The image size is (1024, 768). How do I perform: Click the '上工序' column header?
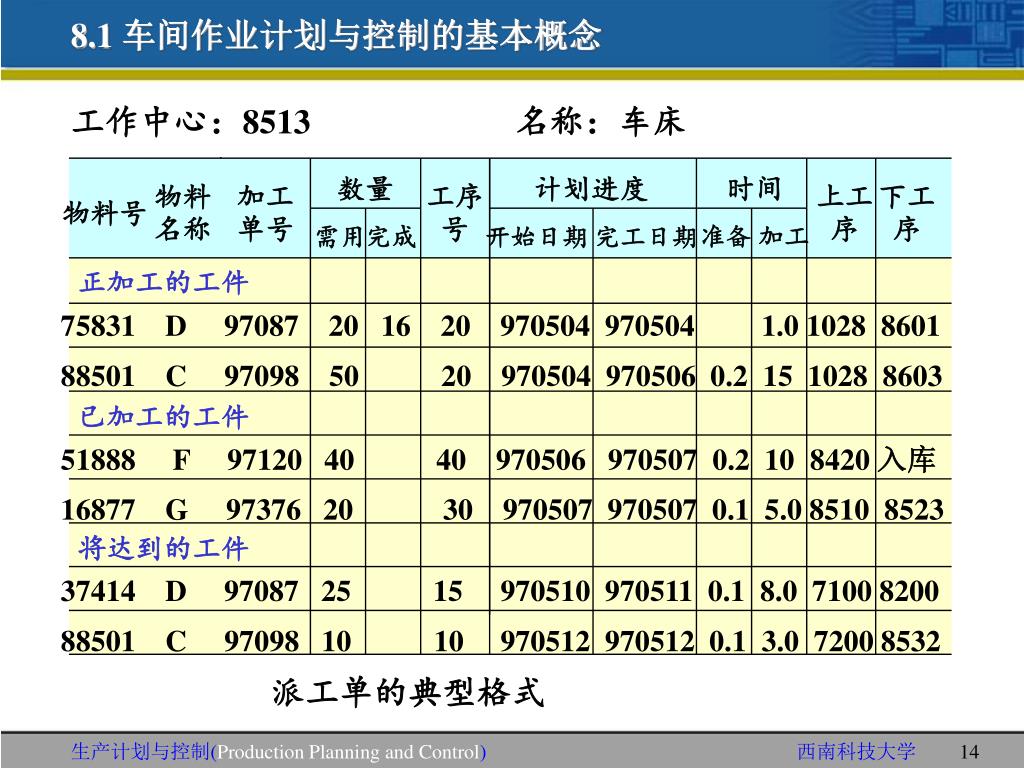tap(843, 213)
